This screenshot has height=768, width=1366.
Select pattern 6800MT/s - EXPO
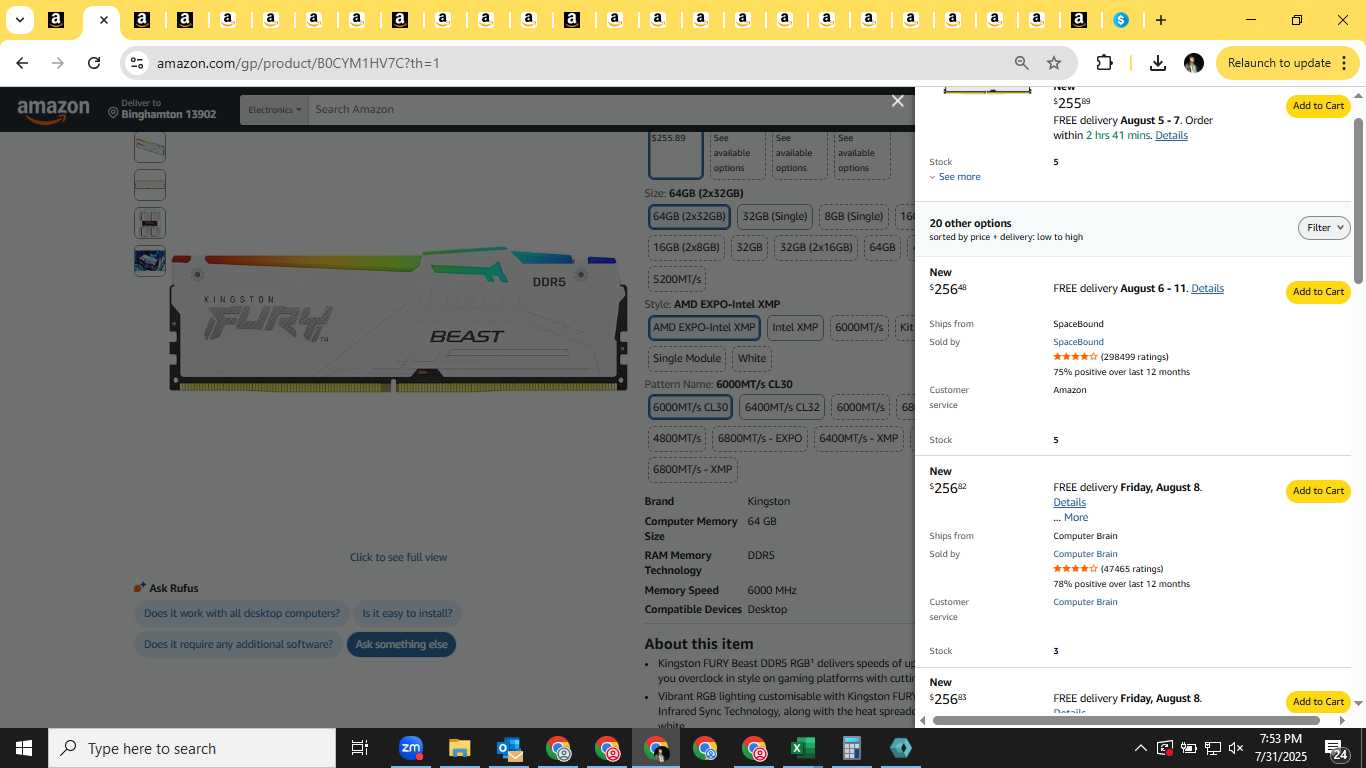click(760, 439)
